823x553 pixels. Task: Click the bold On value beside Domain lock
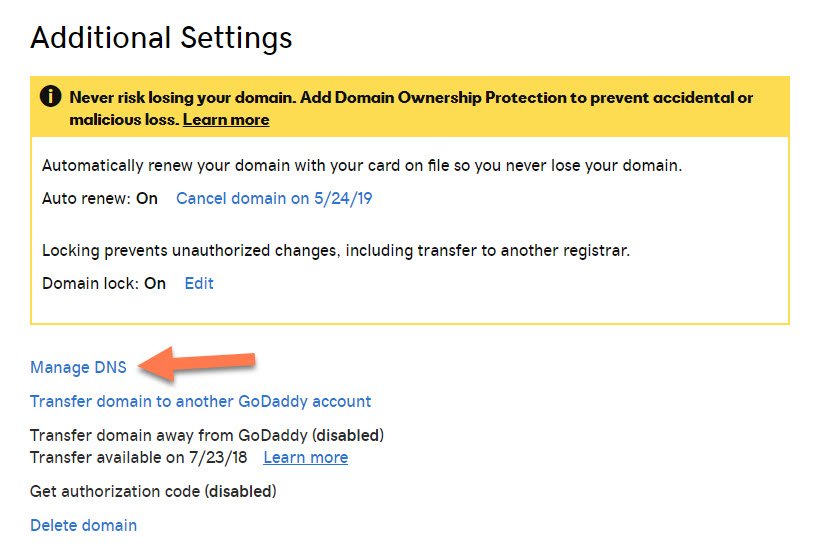tap(155, 283)
